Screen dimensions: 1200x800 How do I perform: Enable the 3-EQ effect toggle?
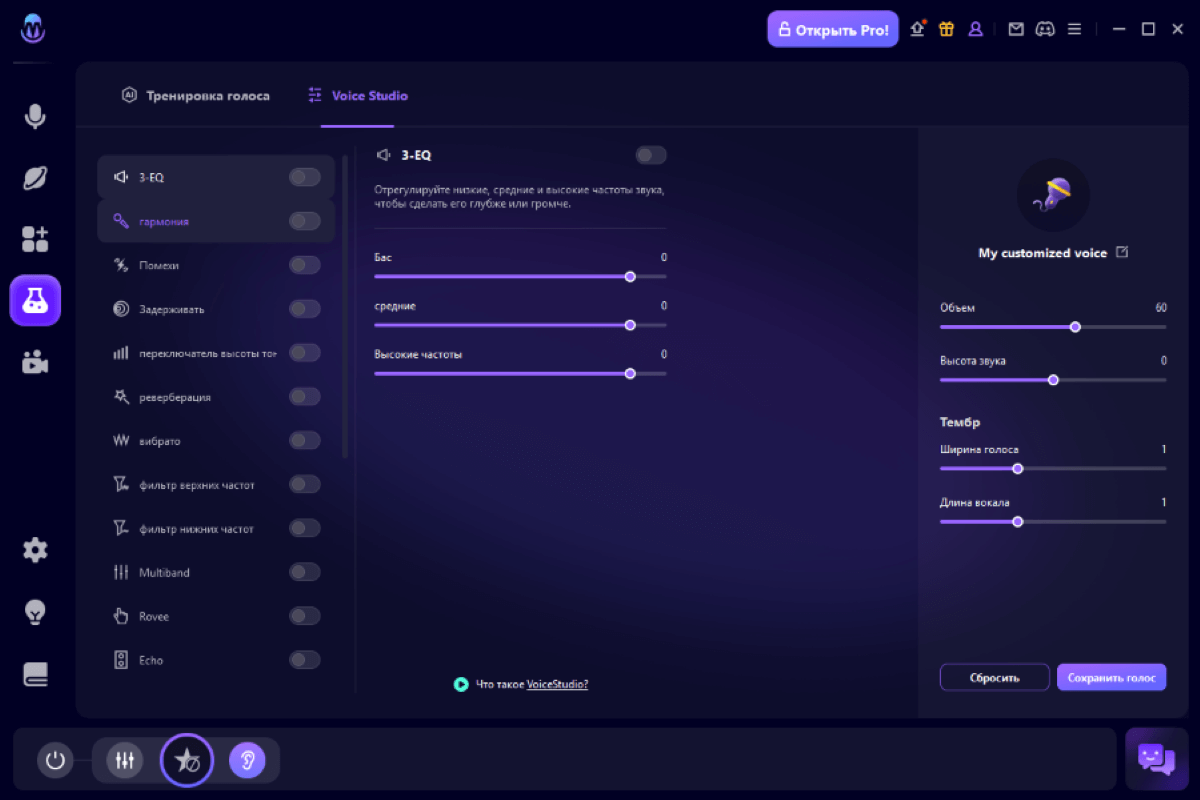click(650, 155)
